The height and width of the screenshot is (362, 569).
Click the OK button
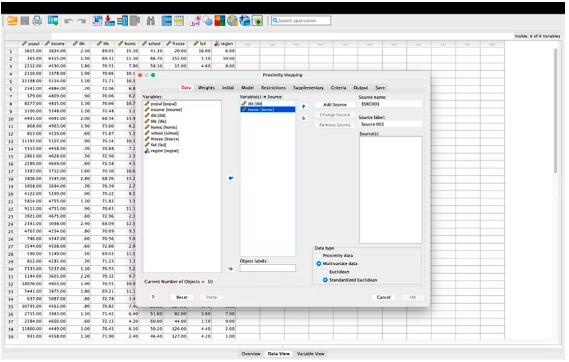click(413, 297)
